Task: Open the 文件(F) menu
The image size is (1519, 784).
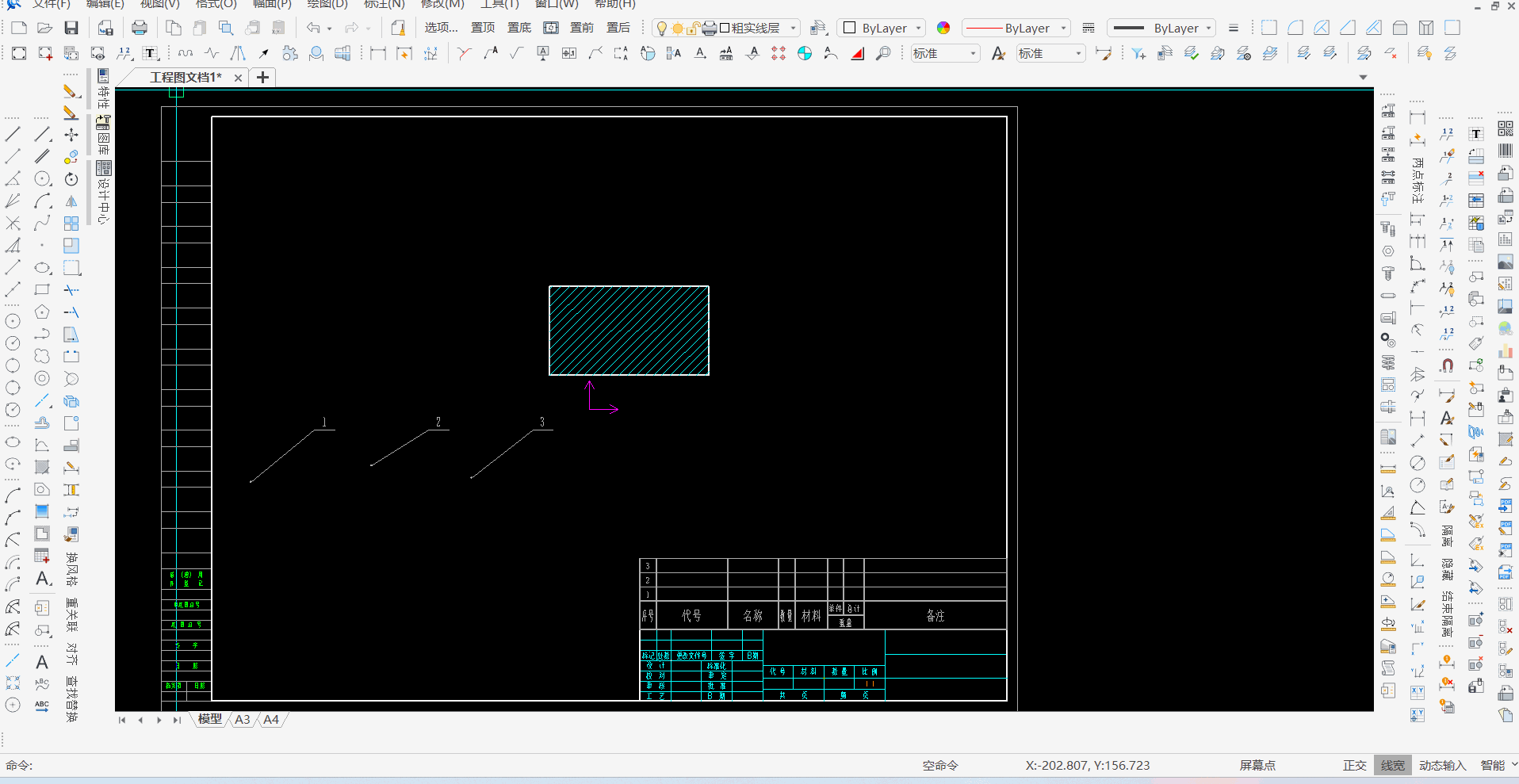Action: pyautogui.click(x=51, y=4)
